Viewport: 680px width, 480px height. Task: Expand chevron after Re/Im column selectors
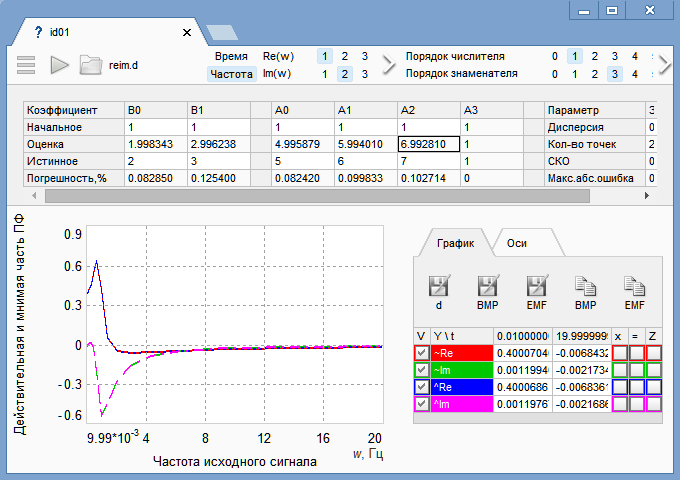pyautogui.click(x=389, y=65)
